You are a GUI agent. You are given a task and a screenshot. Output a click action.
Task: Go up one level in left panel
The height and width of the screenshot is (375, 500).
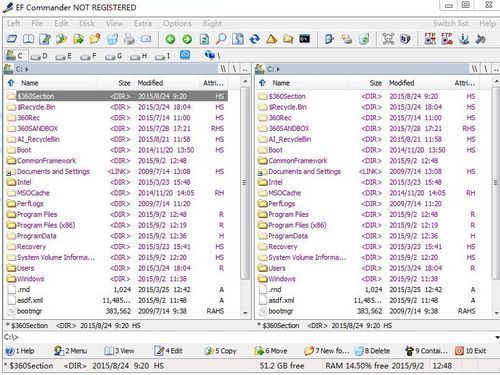[x=11, y=83]
